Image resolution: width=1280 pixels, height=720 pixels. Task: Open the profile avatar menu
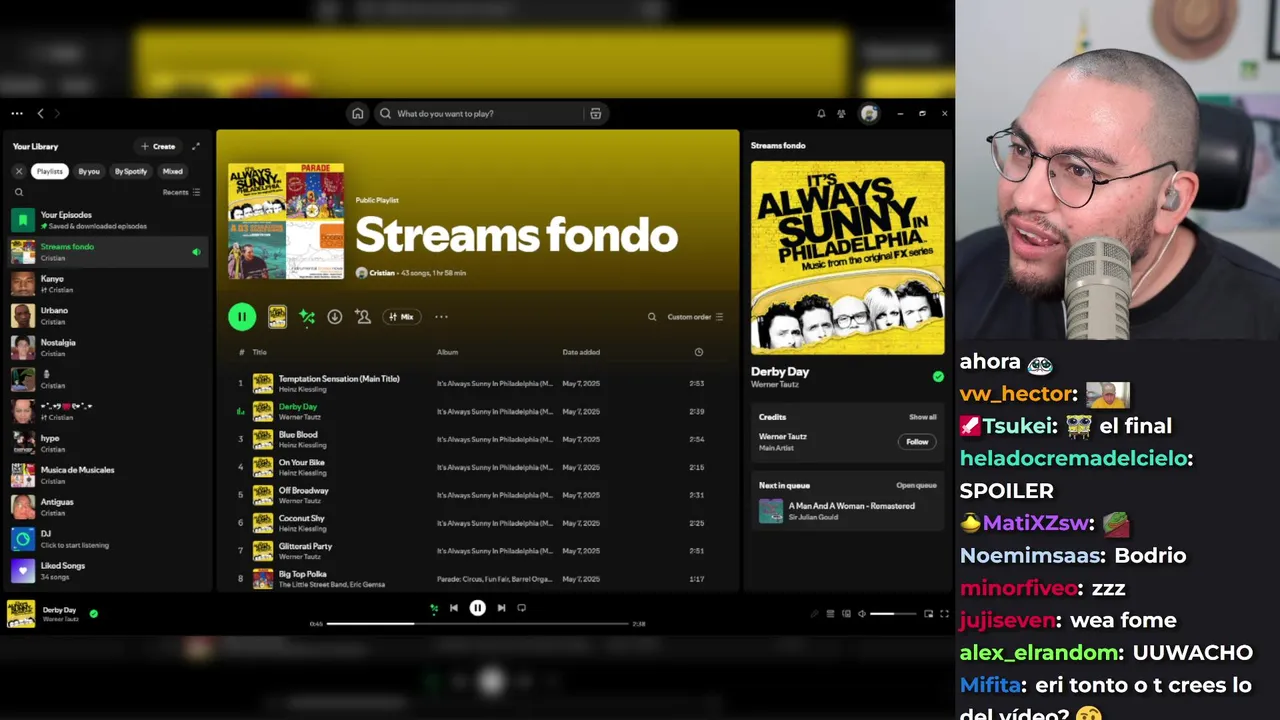tap(869, 114)
